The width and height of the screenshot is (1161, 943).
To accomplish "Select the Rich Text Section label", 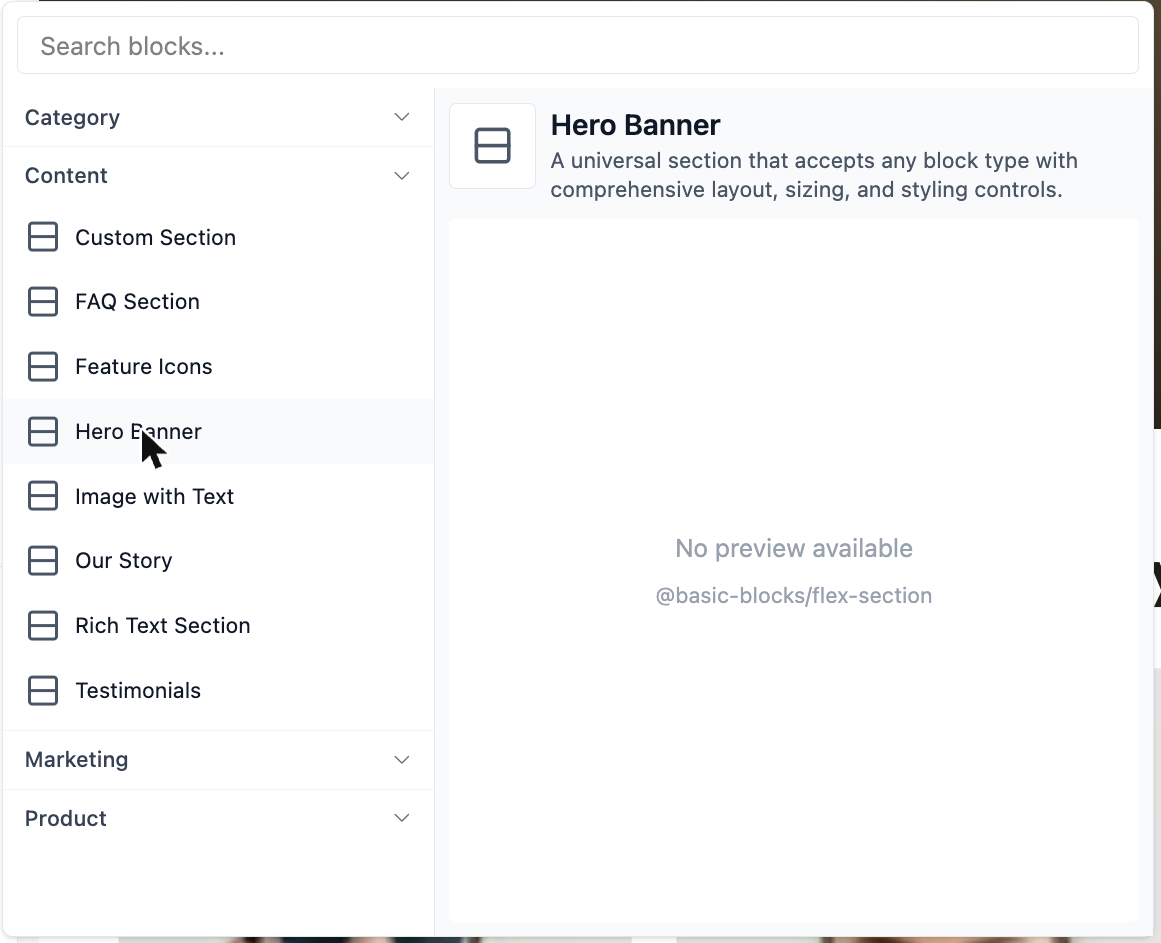I will [x=163, y=625].
